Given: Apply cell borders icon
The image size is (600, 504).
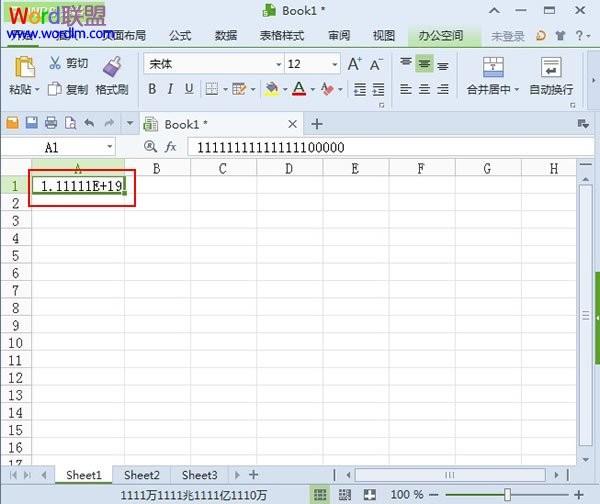Looking at the screenshot, I should [x=212, y=89].
